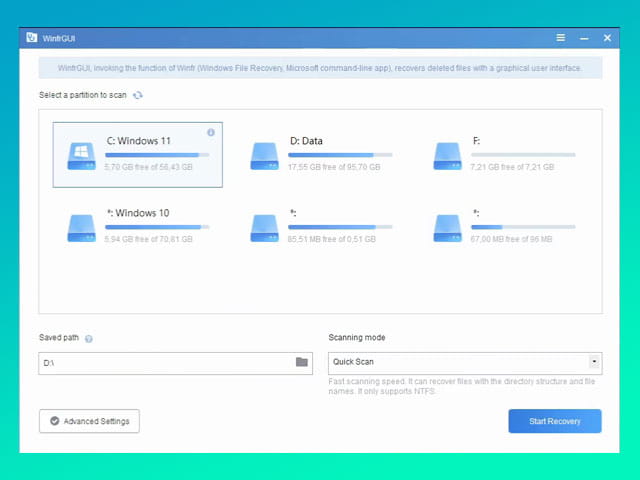Open the Saved path help tooltip icon

(x=89, y=338)
